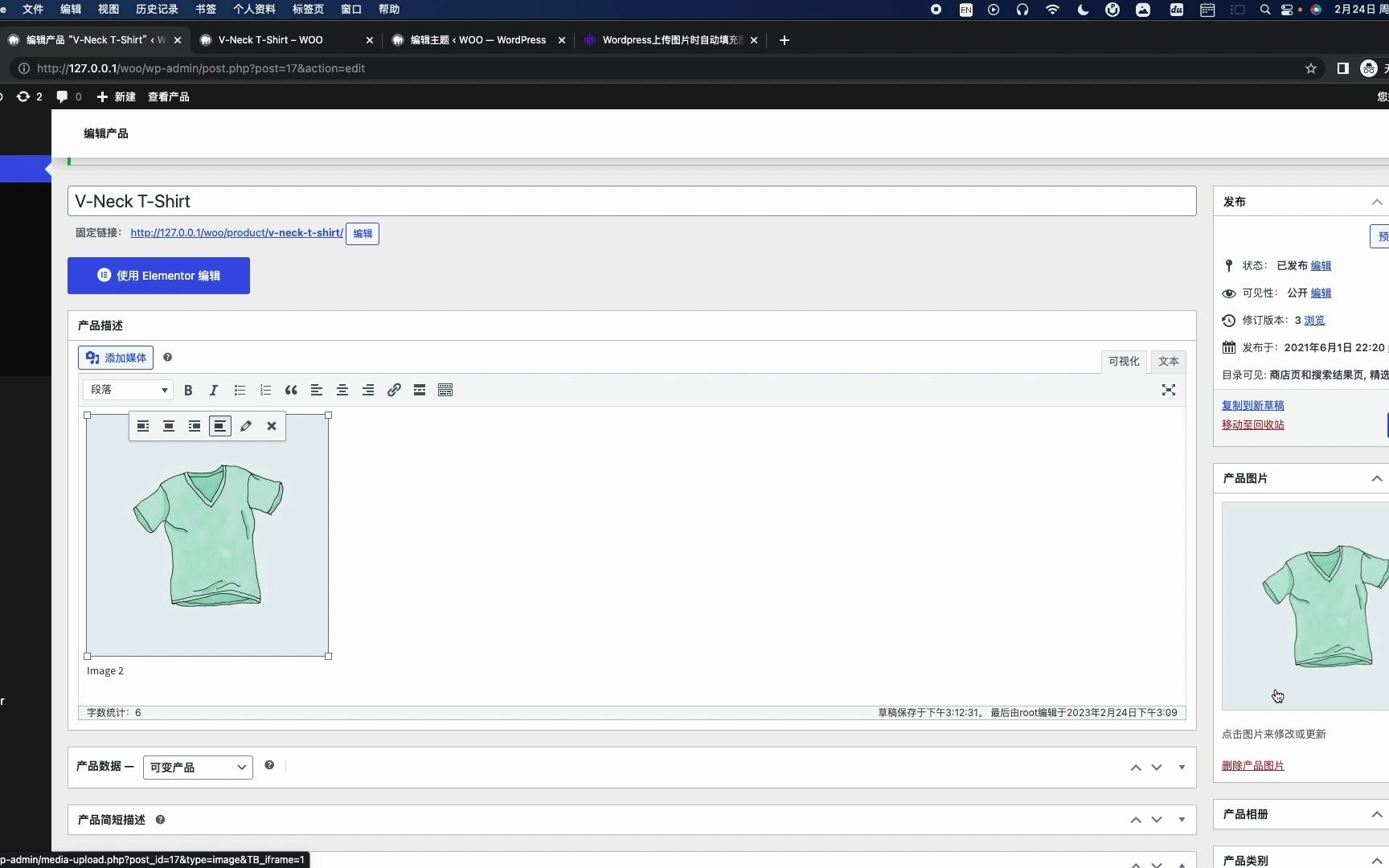Open the product permalink URL
This screenshot has width=1389, height=868.
pos(236,233)
